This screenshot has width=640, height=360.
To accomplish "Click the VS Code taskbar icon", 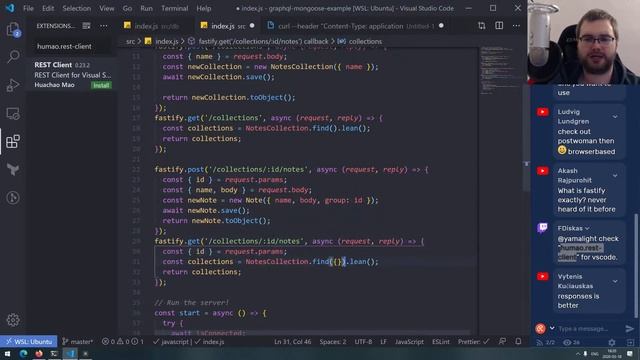I will pos(70,353).
